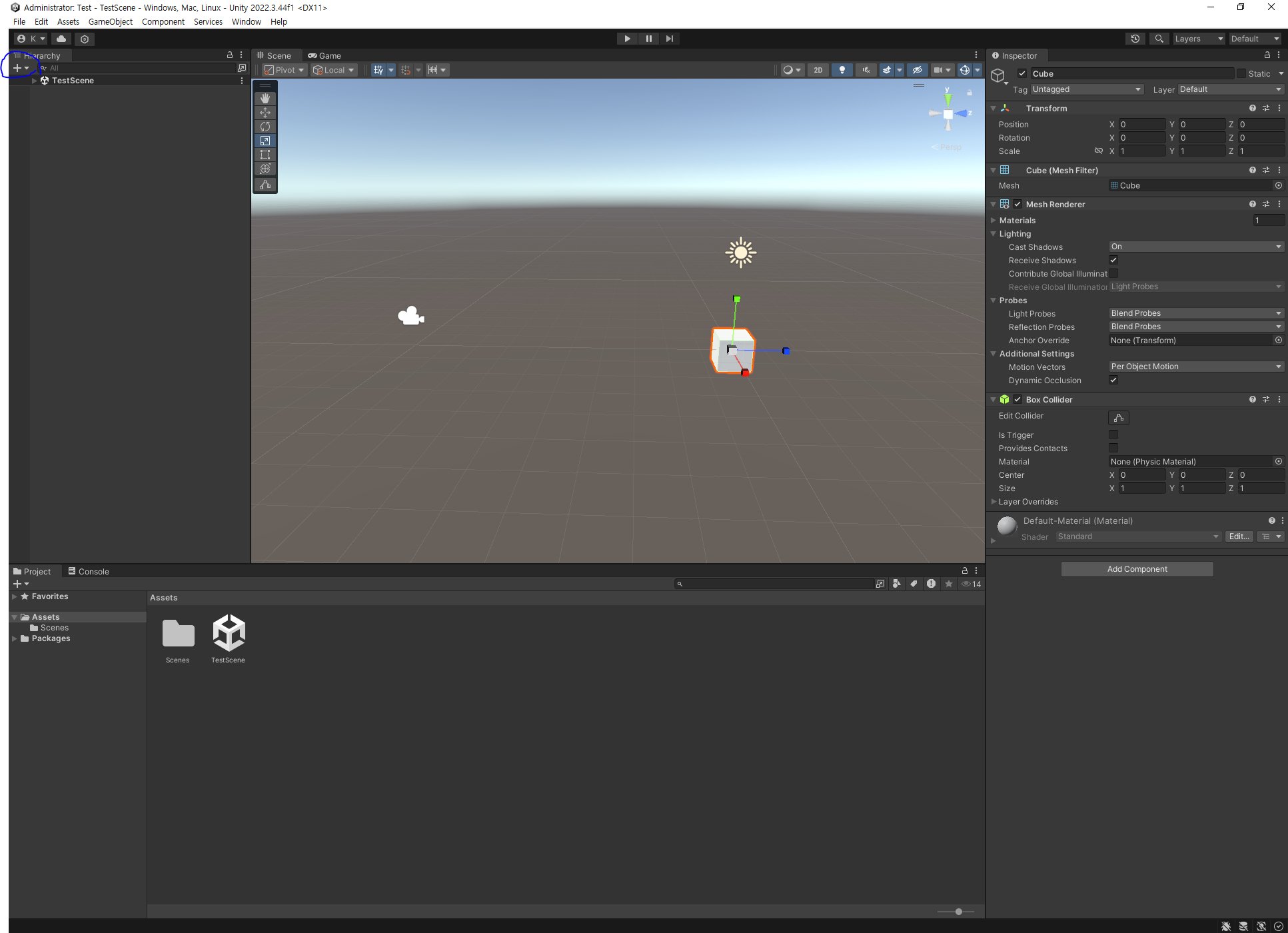Open the Layers dropdown in toolbar
The image size is (1288, 933).
pos(1198,39)
